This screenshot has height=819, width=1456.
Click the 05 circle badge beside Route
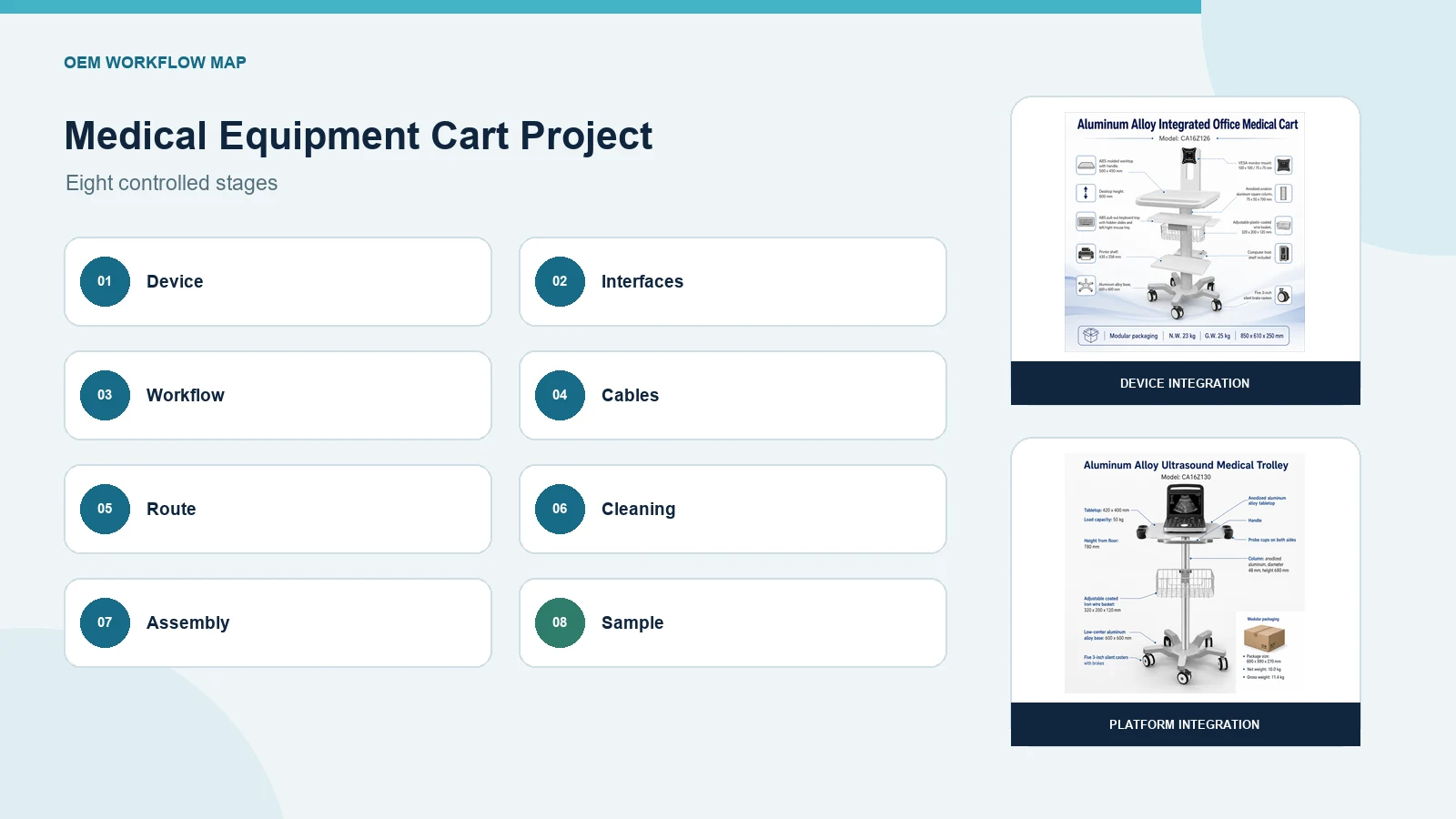[105, 509]
